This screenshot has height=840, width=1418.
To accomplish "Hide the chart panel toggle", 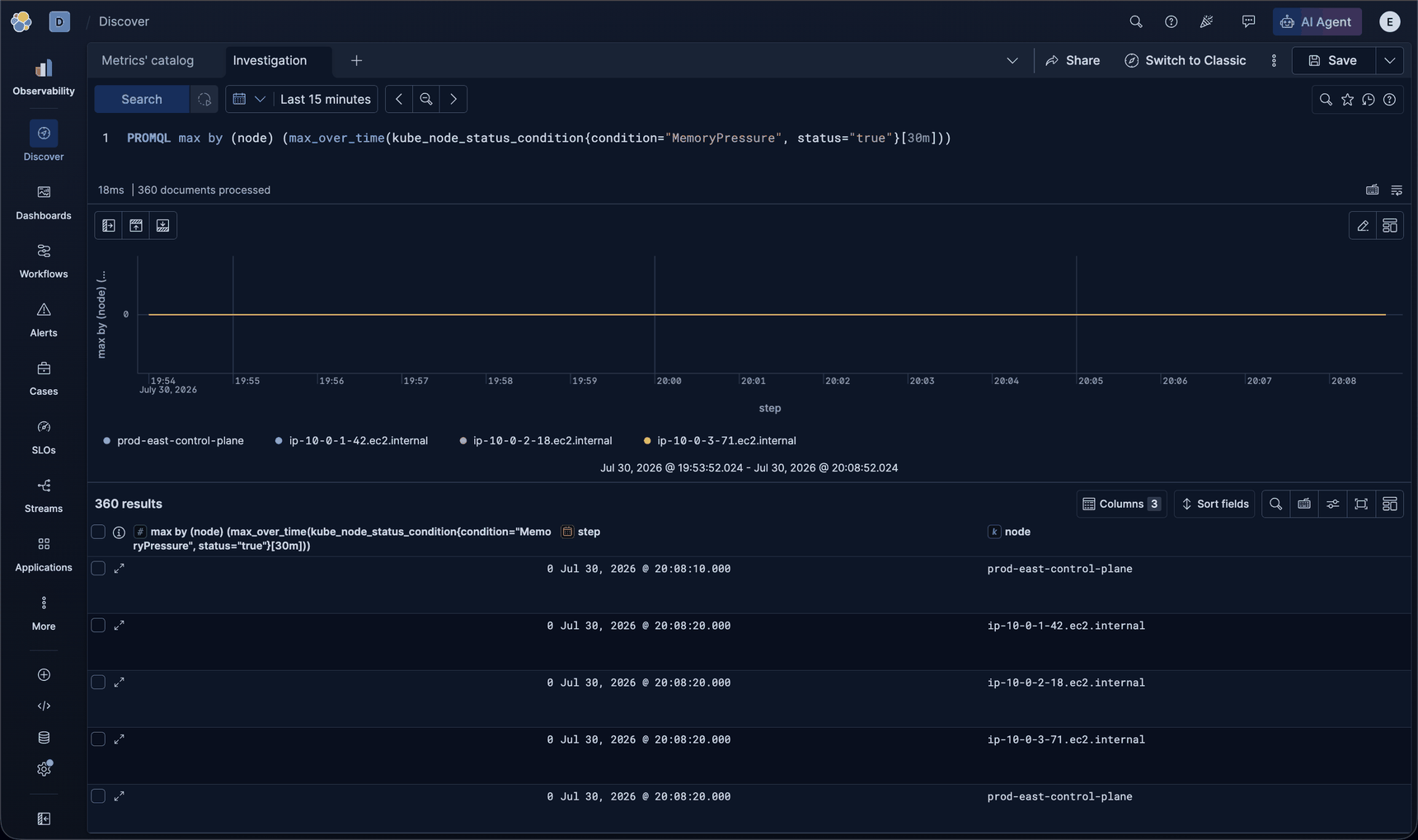I will coord(136,226).
